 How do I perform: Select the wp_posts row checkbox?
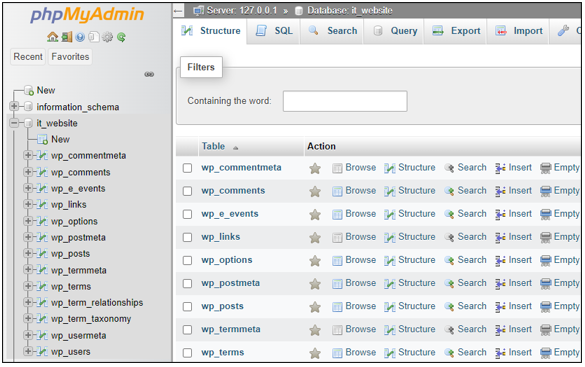pos(187,307)
